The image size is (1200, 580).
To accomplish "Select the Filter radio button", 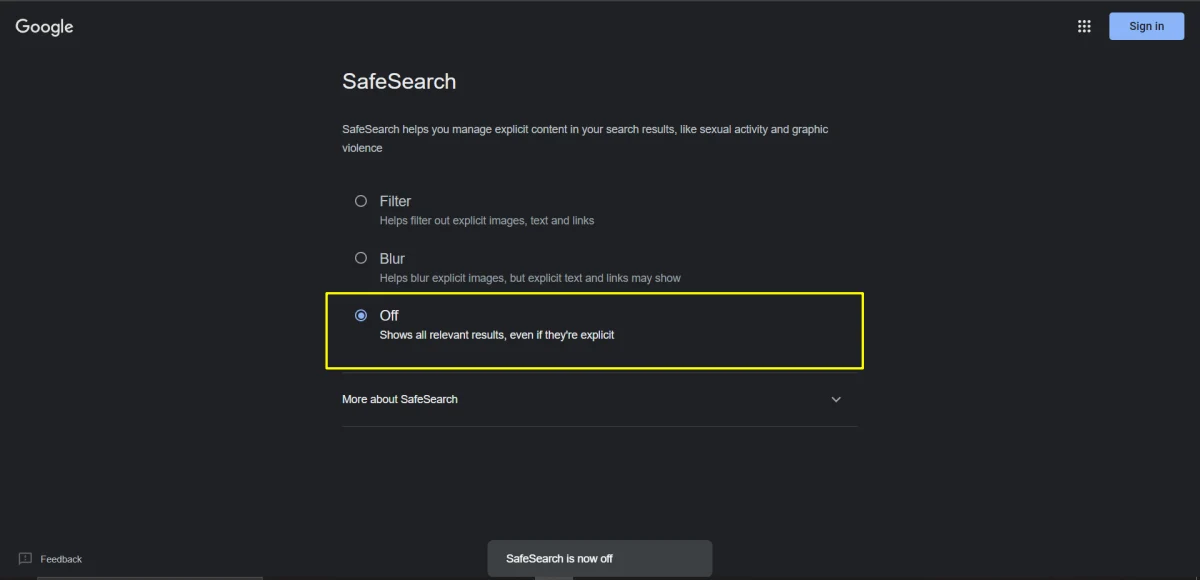I will coord(361,200).
